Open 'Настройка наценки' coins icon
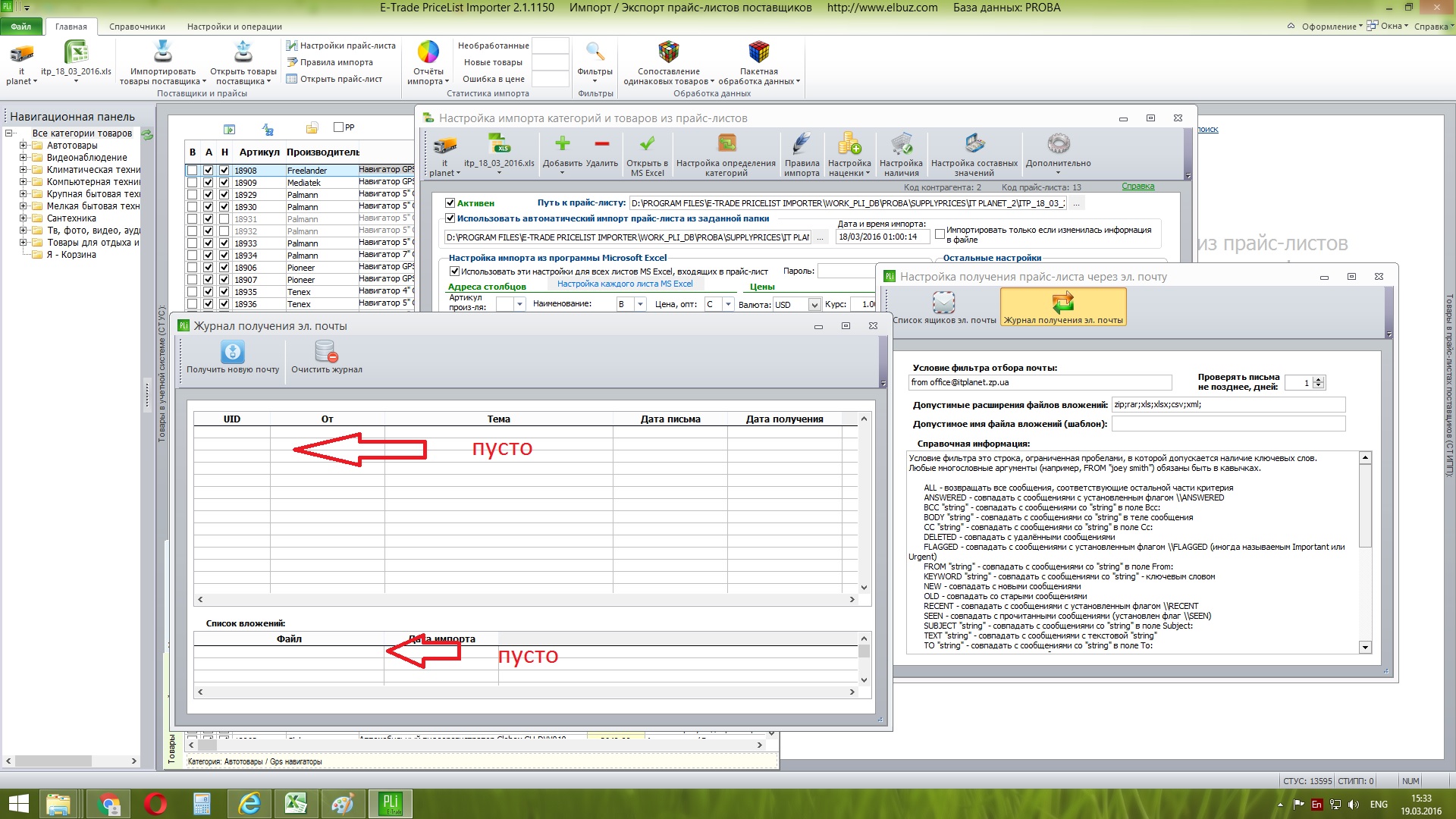The image size is (1456, 819). 849,144
